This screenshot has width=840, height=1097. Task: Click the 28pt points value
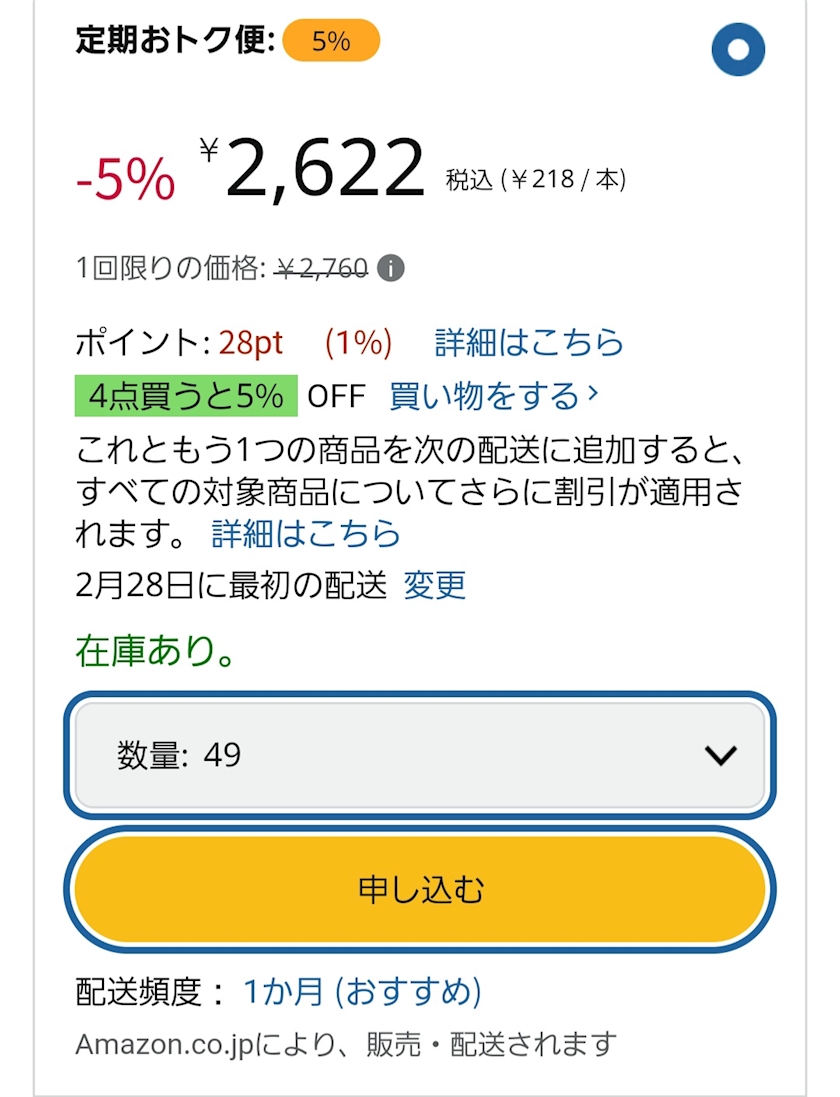click(x=251, y=343)
